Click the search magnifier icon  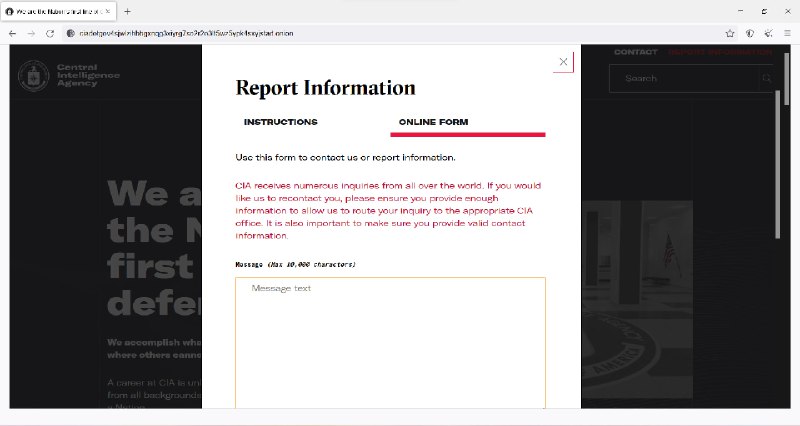(x=766, y=78)
